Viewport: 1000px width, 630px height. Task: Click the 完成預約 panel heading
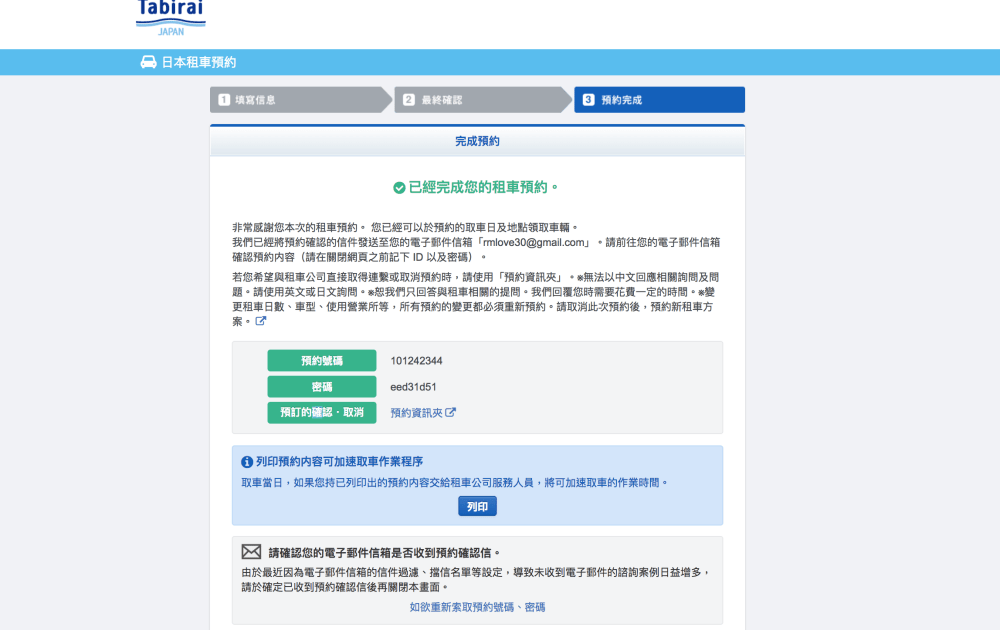tap(477, 141)
